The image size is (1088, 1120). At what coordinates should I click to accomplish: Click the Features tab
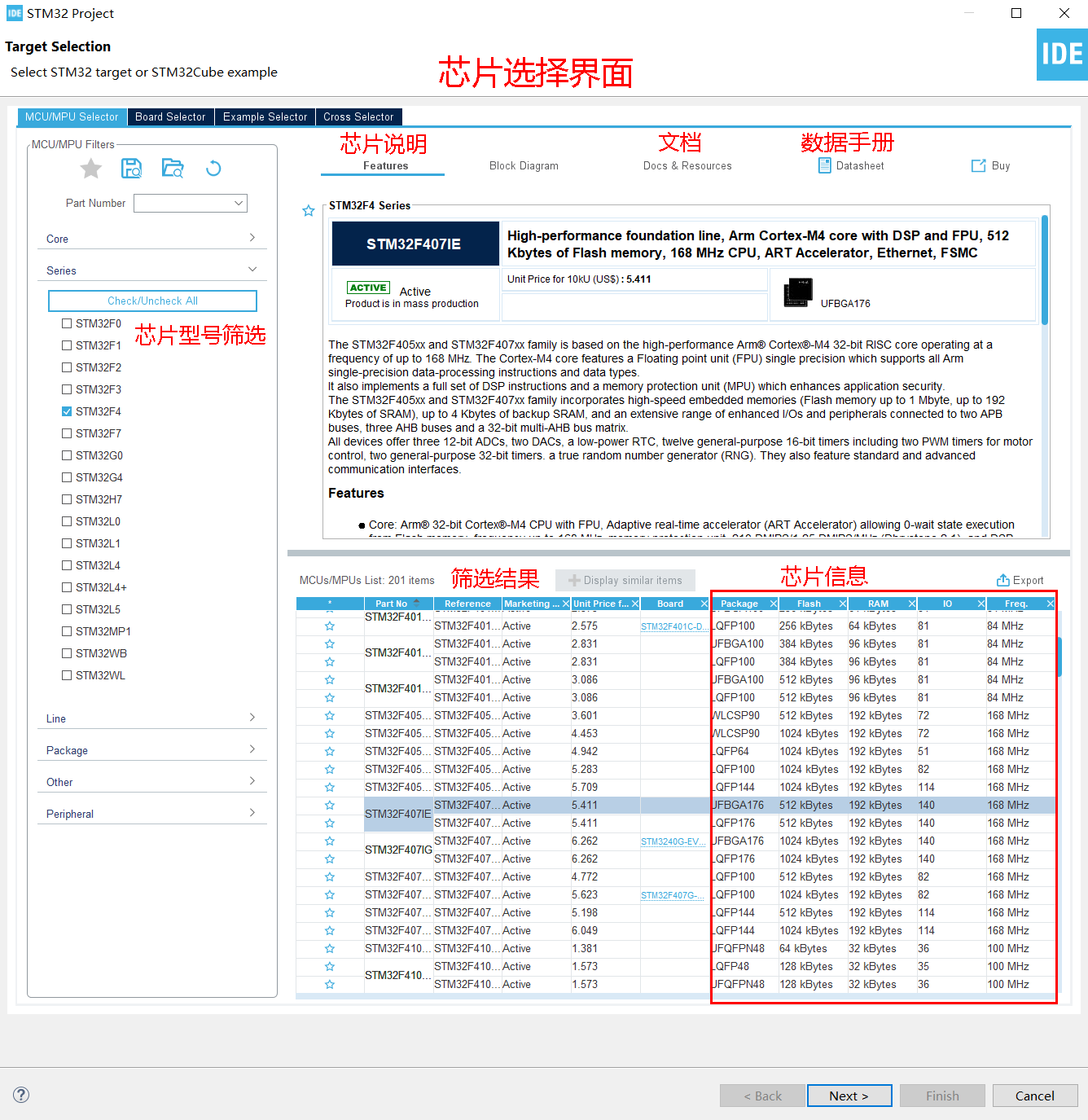click(385, 165)
